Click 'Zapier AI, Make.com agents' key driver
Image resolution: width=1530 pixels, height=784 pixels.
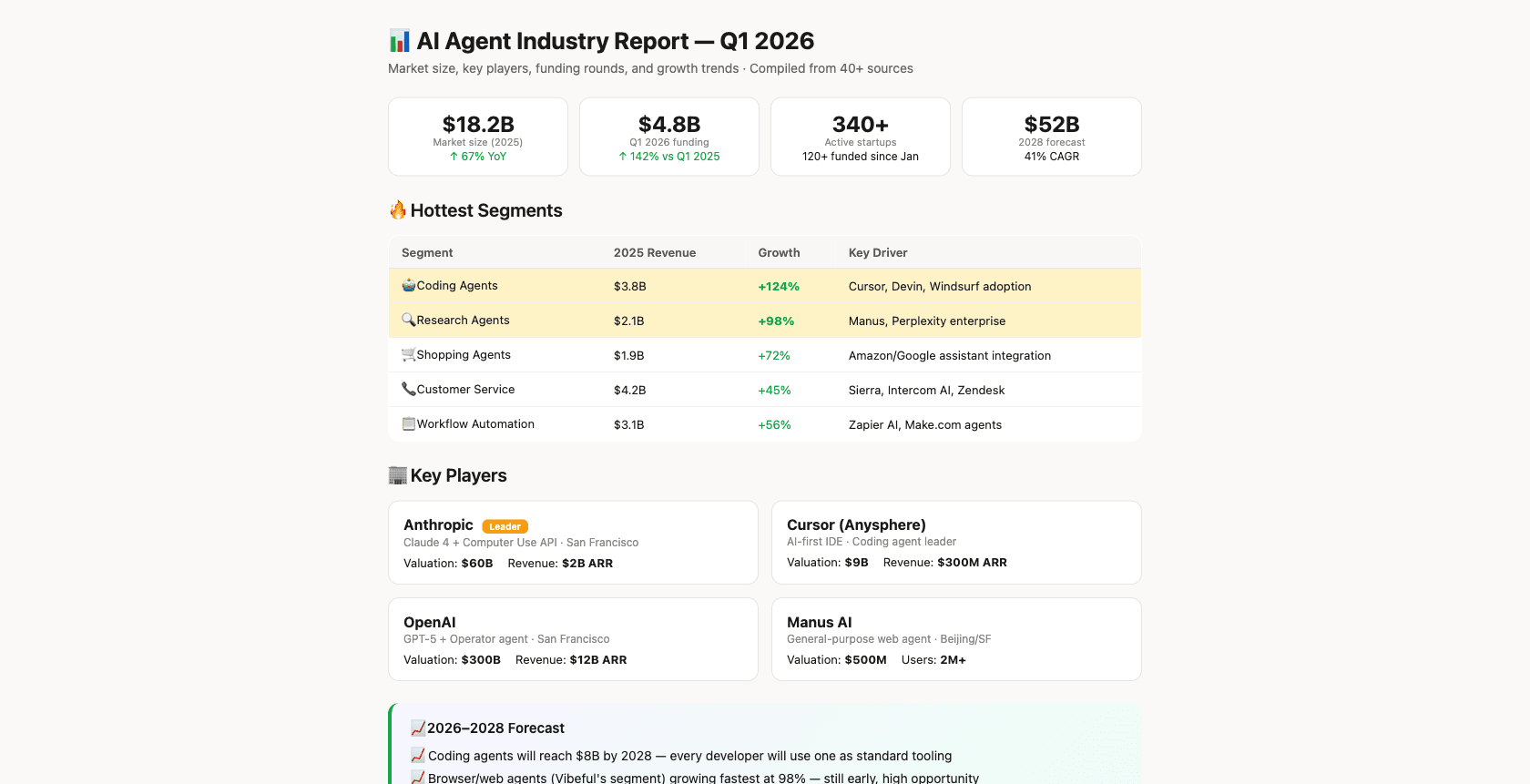click(x=925, y=425)
